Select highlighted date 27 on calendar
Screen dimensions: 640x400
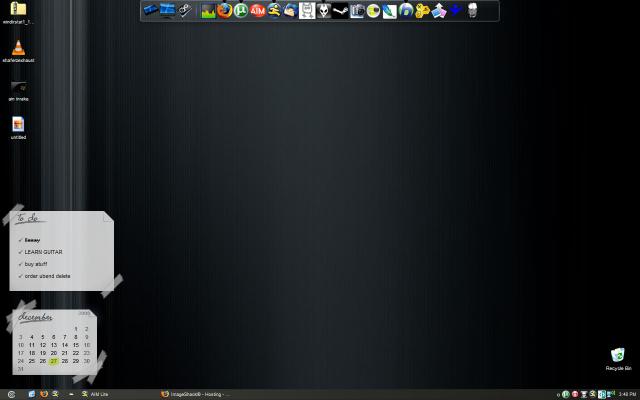click(x=53, y=361)
